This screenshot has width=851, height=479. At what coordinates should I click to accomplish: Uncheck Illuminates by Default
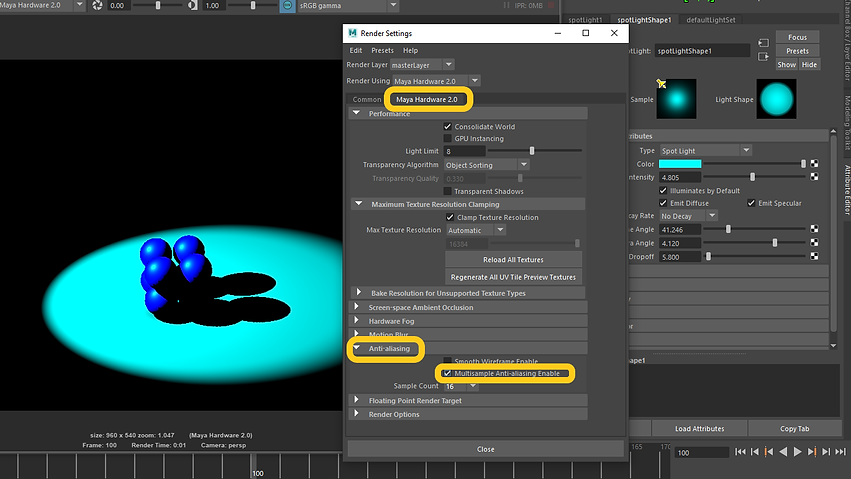click(x=663, y=190)
